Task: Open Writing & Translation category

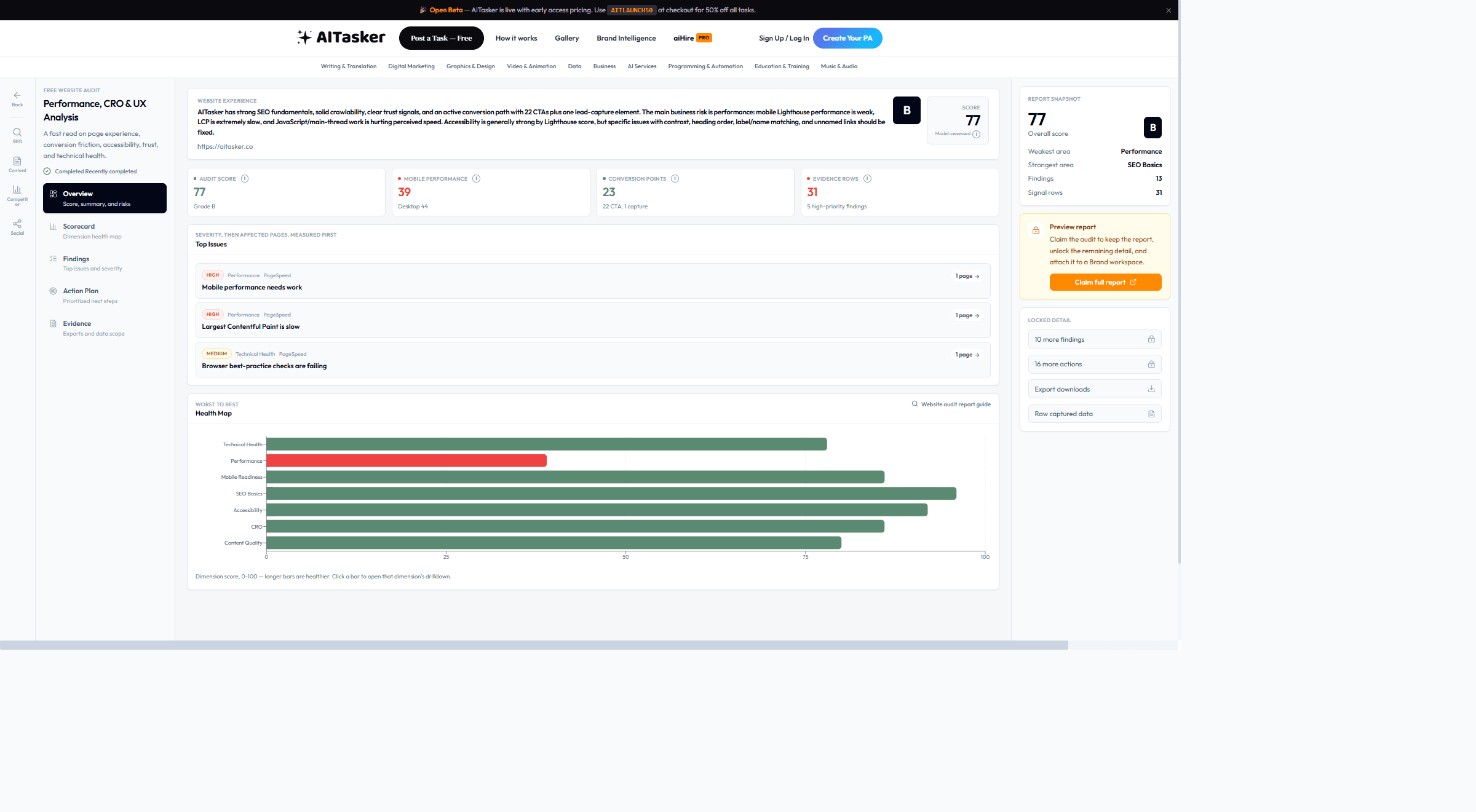Action: point(349,66)
